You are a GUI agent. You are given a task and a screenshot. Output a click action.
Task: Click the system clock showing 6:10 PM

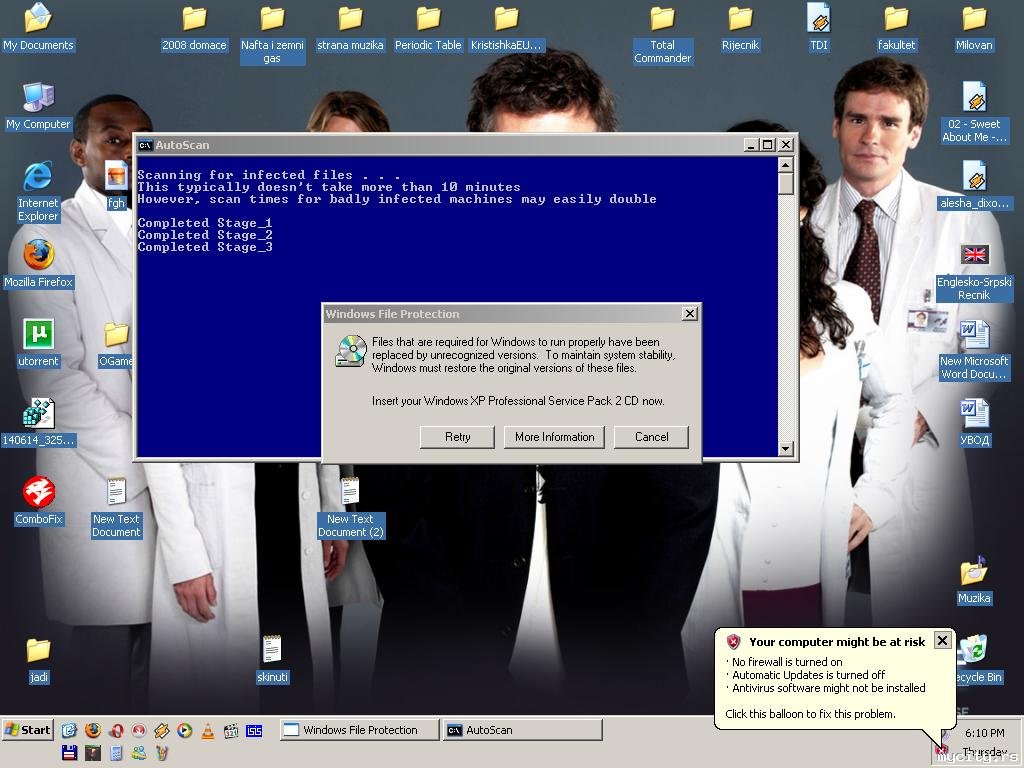984,733
